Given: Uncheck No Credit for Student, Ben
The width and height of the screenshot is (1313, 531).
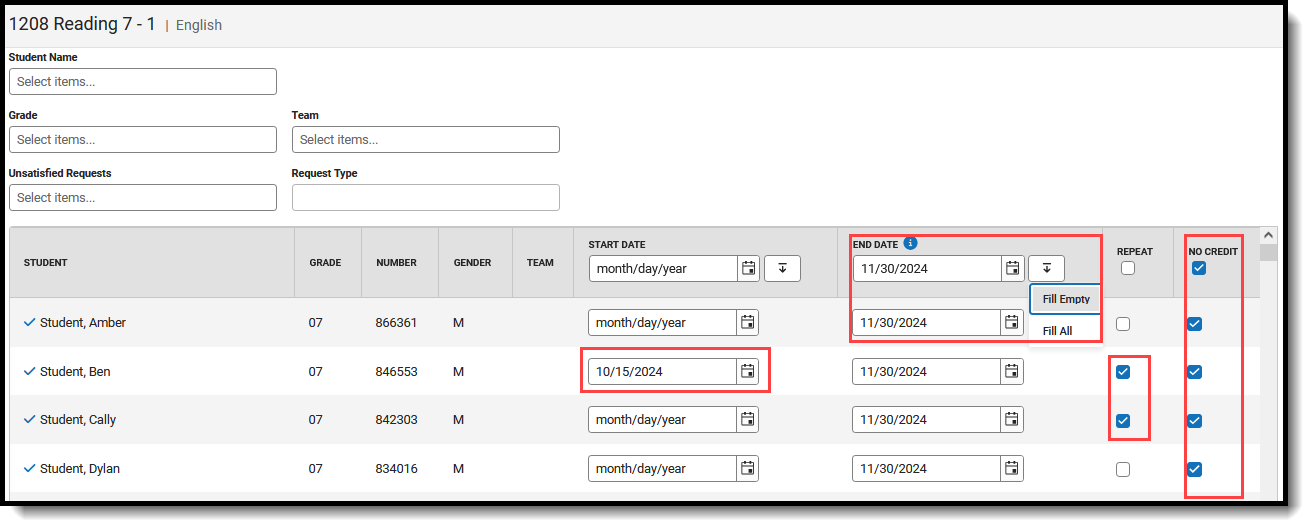Looking at the screenshot, I should point(1194,372).
